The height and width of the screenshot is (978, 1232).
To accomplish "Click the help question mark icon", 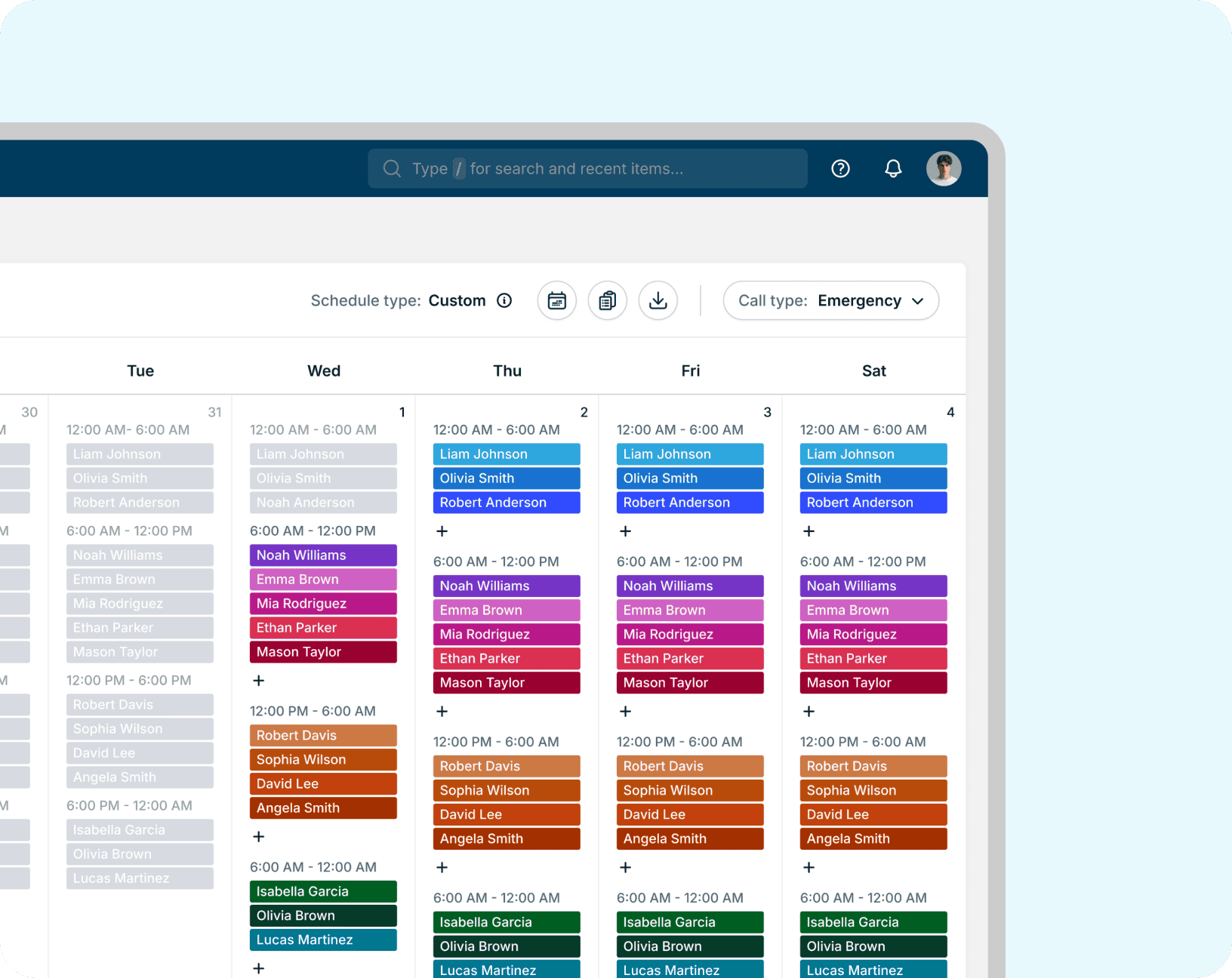I will 840,168.
